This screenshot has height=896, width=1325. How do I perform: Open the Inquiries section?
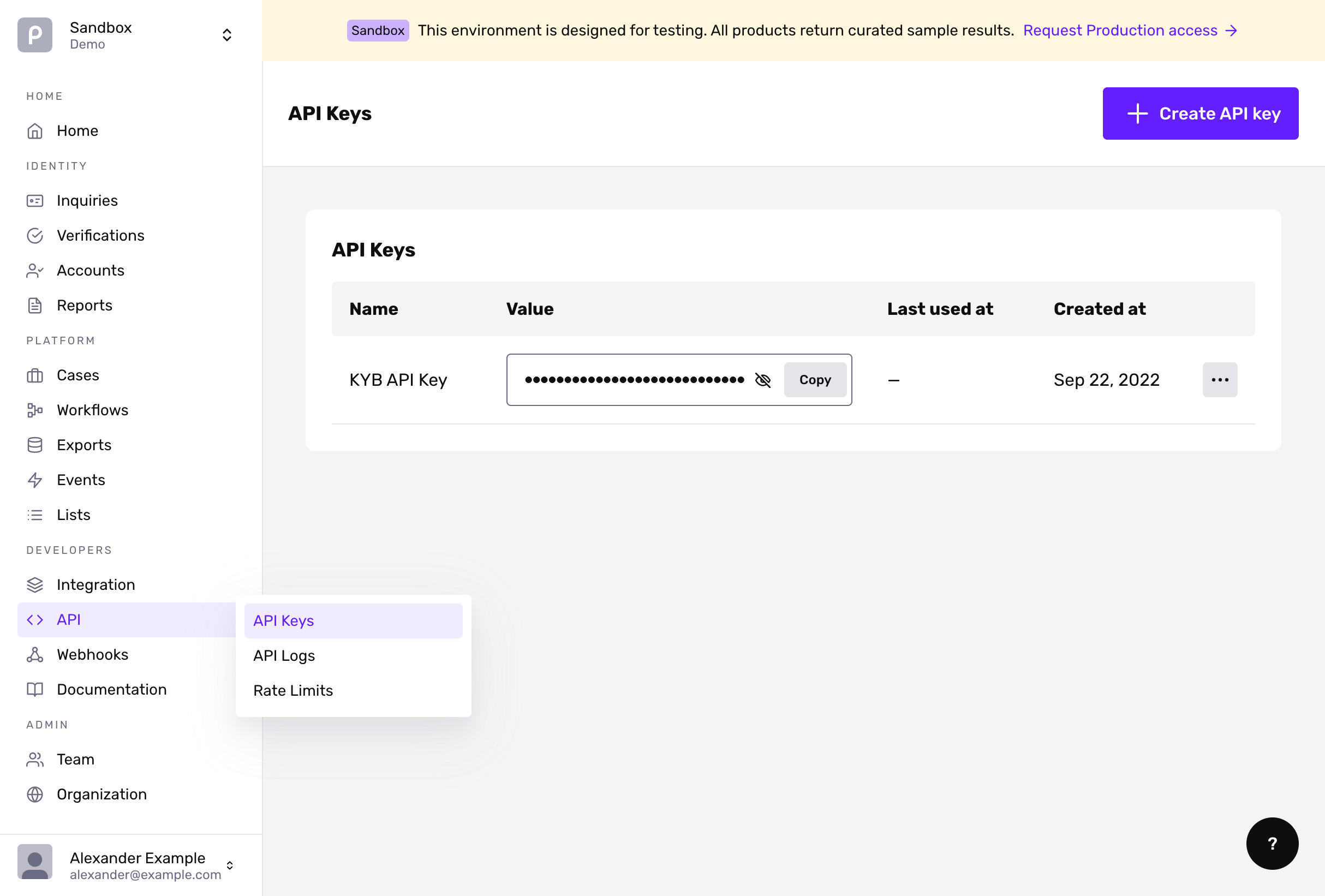pyautogui.click(x=87, y=200)
